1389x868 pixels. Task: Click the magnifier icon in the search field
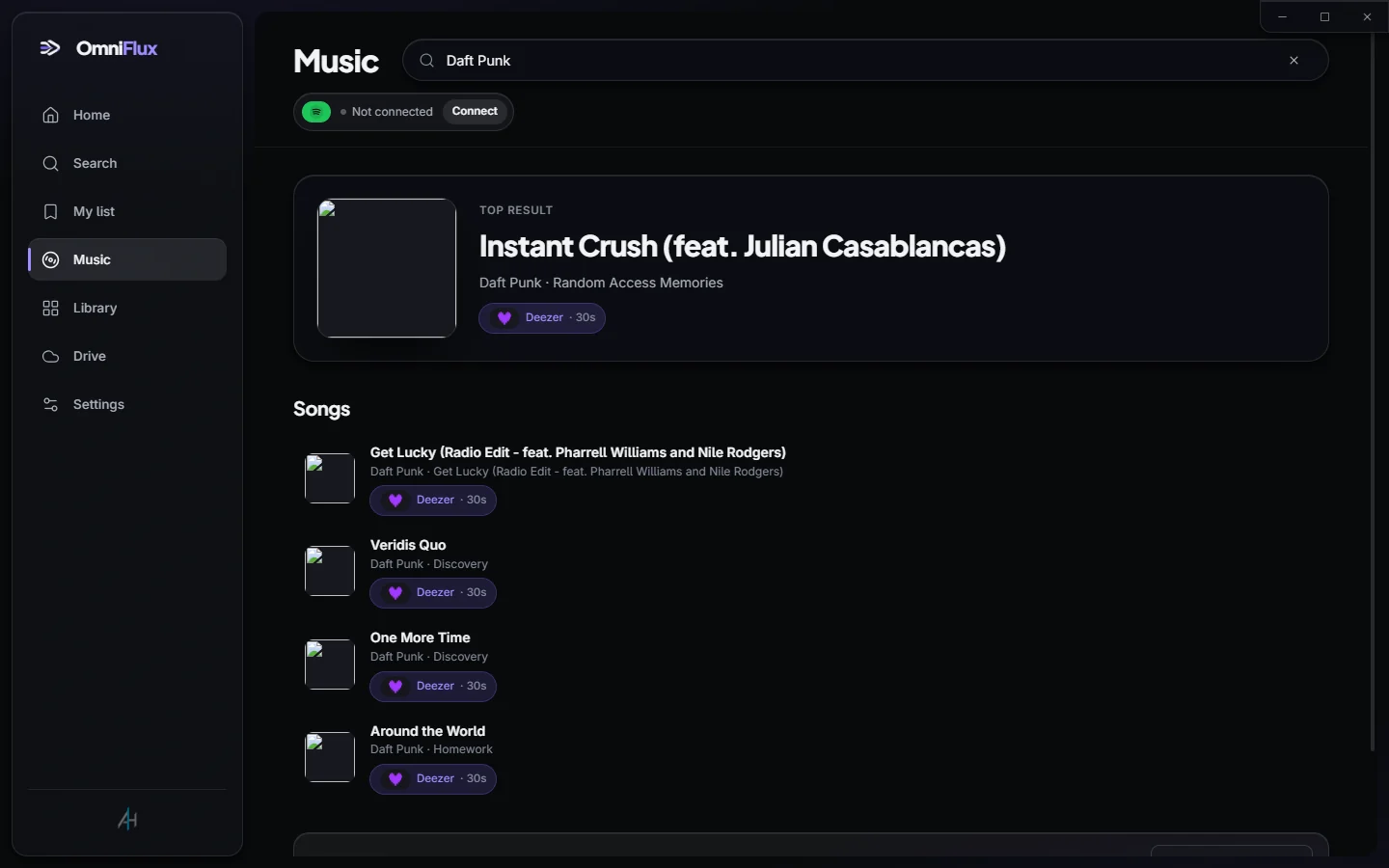coord(426,61)
